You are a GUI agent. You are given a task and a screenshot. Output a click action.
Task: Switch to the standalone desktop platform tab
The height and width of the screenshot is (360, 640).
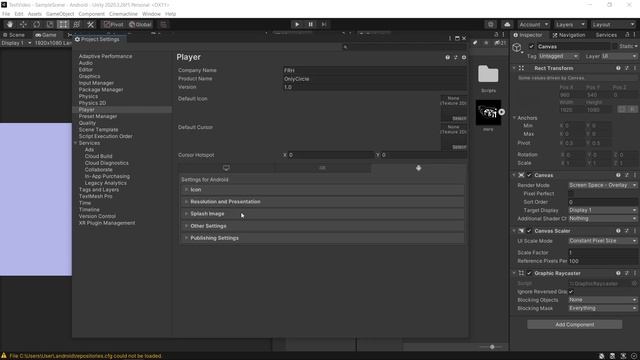(x=226, y=168)
